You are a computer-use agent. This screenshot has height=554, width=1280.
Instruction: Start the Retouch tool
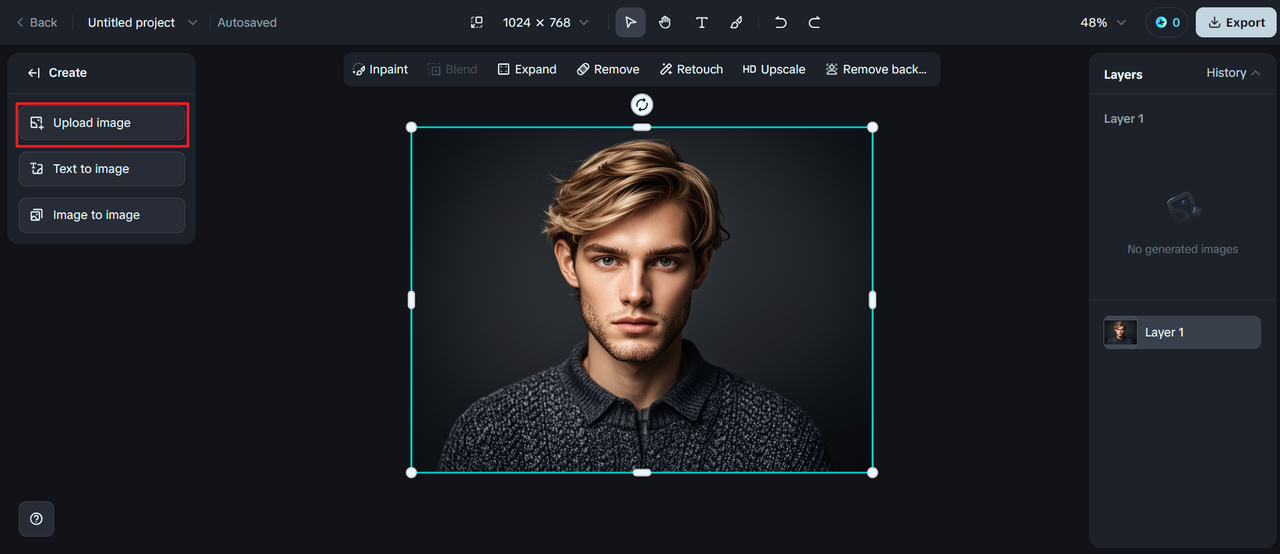point(691,69)
